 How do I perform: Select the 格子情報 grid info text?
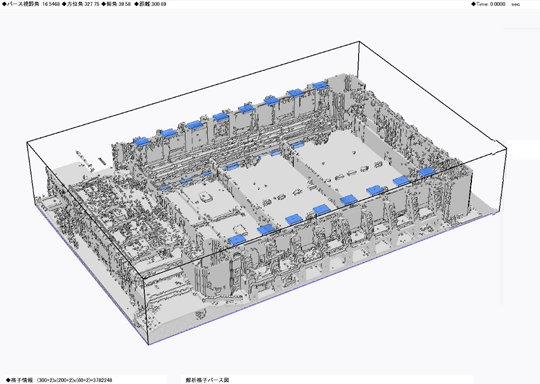pos(59,380)
